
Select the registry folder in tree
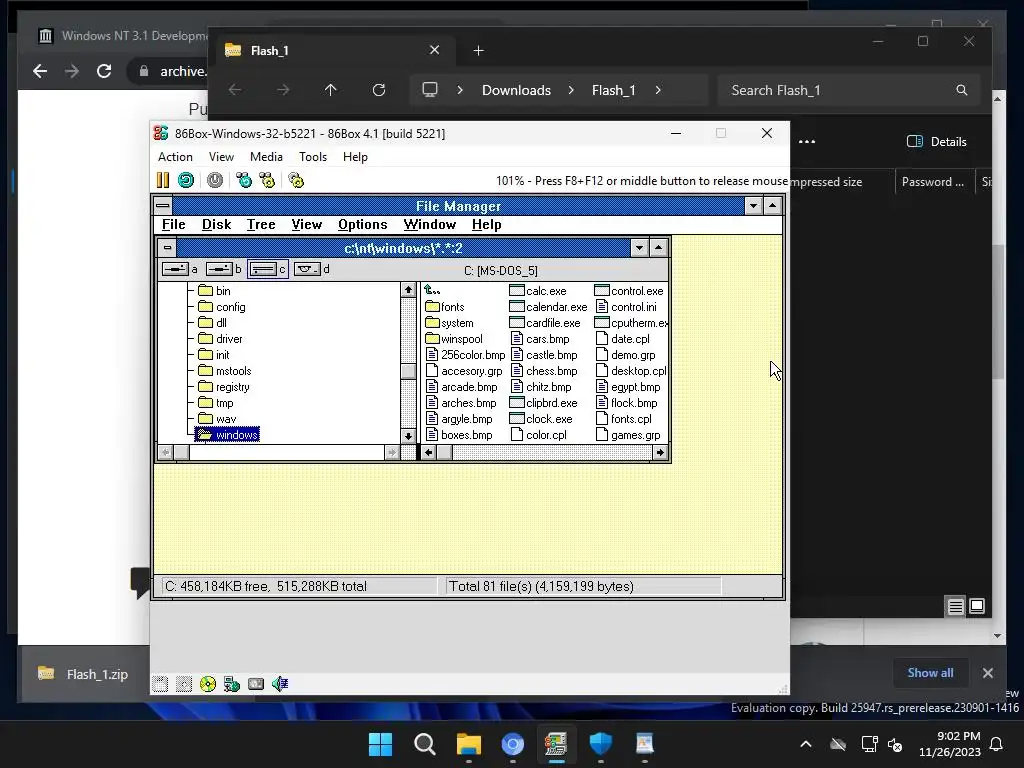(x=224, y=387)
